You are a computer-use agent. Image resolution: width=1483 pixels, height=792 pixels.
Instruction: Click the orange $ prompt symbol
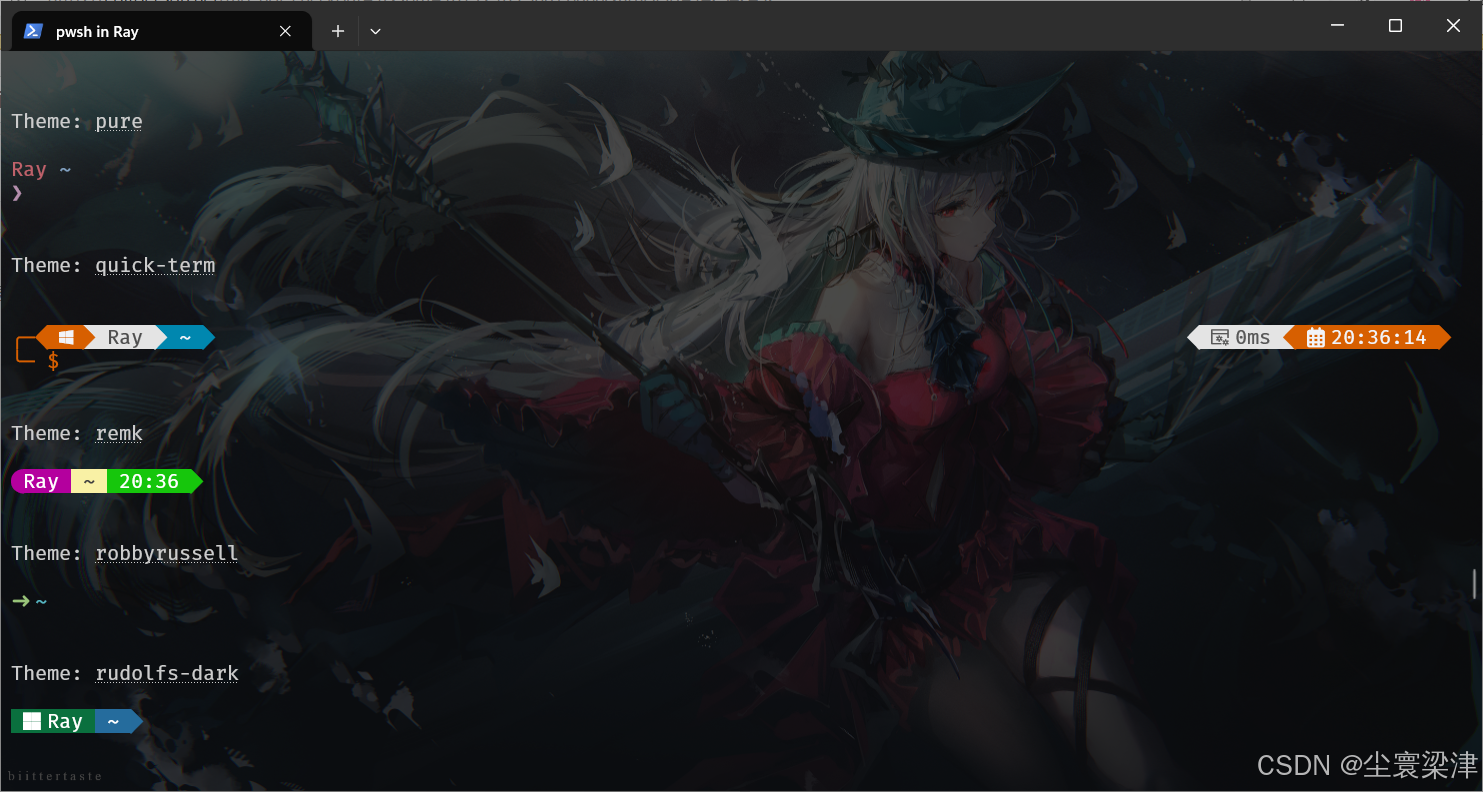tap(53, 361)
